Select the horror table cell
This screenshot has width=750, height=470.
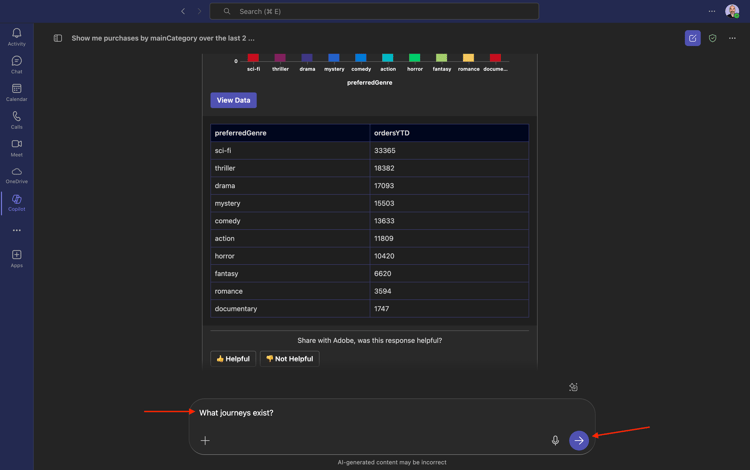click(x=290, y=256)
